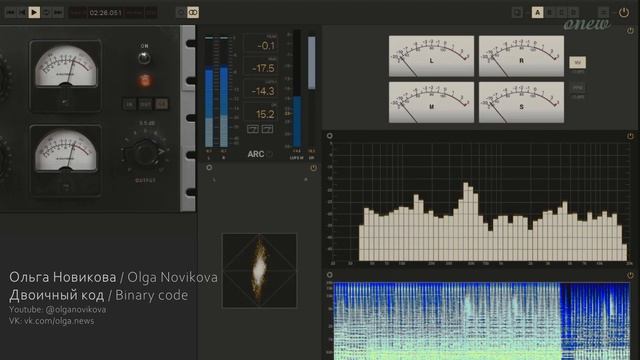
Task: Select preset slot A
Action: pyautogui.click(x=538, y=13)
